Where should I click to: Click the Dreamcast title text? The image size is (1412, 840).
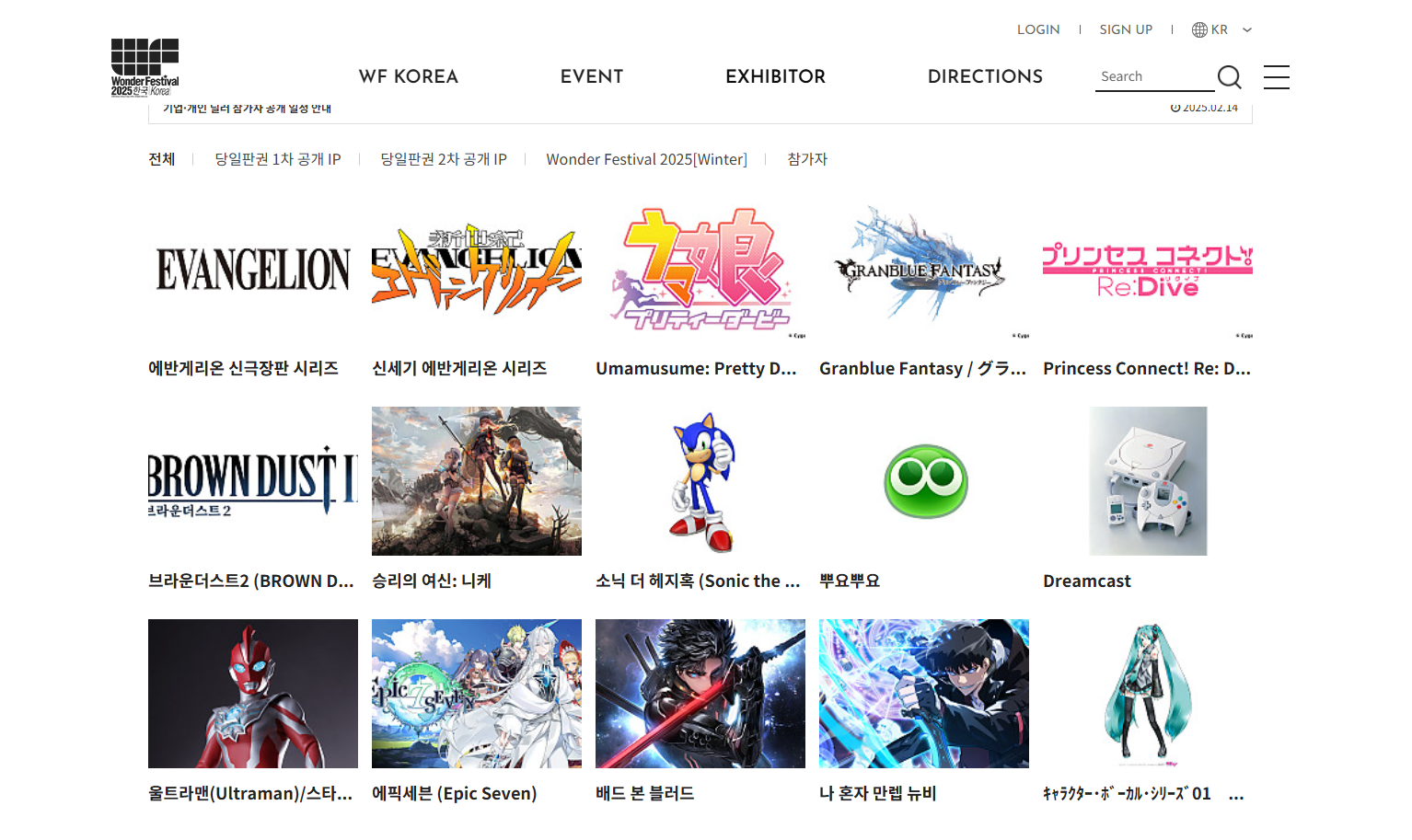(1087, 581)
